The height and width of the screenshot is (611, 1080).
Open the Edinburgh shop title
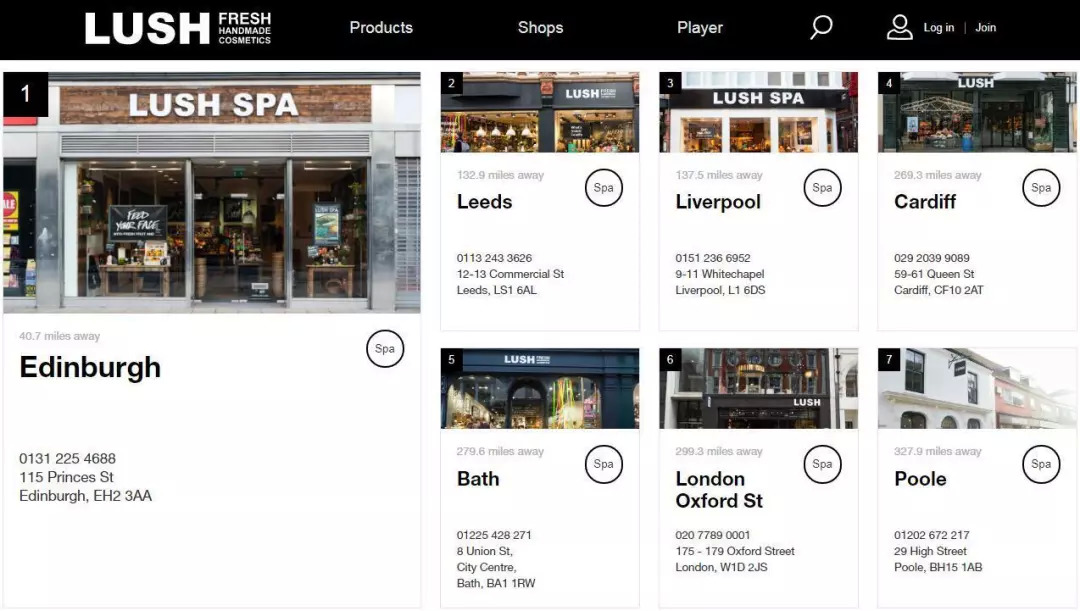click(x=90, y=367)
